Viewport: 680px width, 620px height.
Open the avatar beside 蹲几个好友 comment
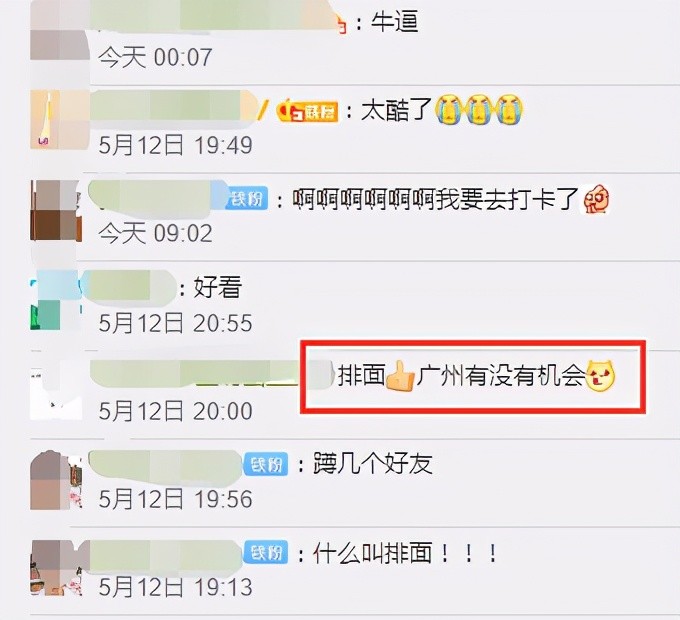(x=56, y=480)
